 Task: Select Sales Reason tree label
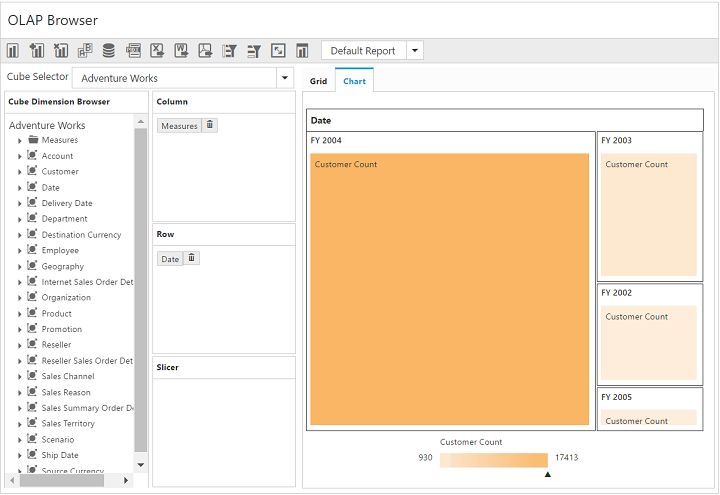[x=66, y=392]
